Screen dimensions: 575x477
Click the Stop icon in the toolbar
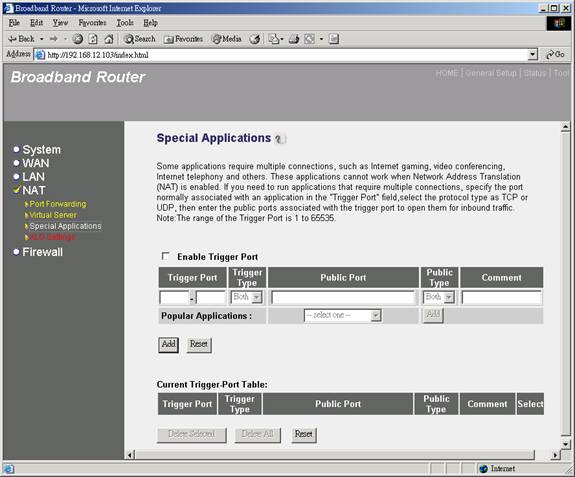(x=77, y=39)
